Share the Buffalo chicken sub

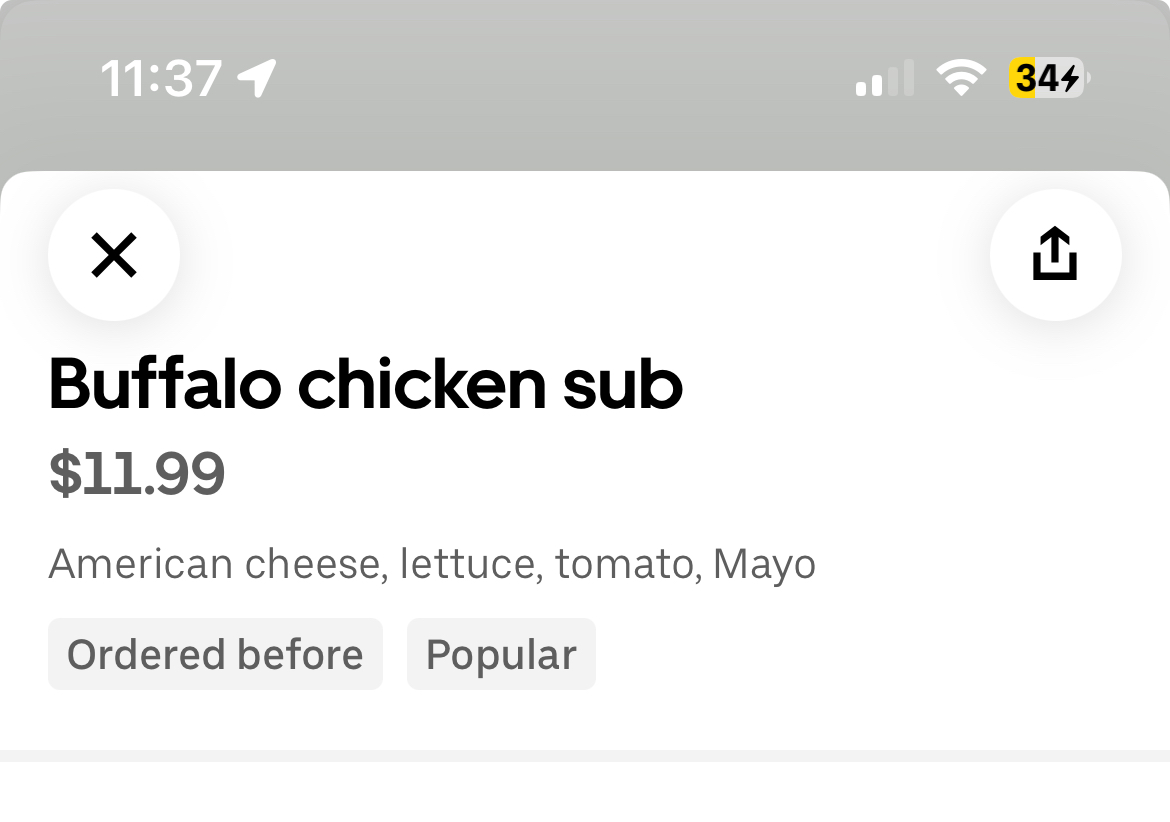pyautogui.click(x=1055, y=255)
